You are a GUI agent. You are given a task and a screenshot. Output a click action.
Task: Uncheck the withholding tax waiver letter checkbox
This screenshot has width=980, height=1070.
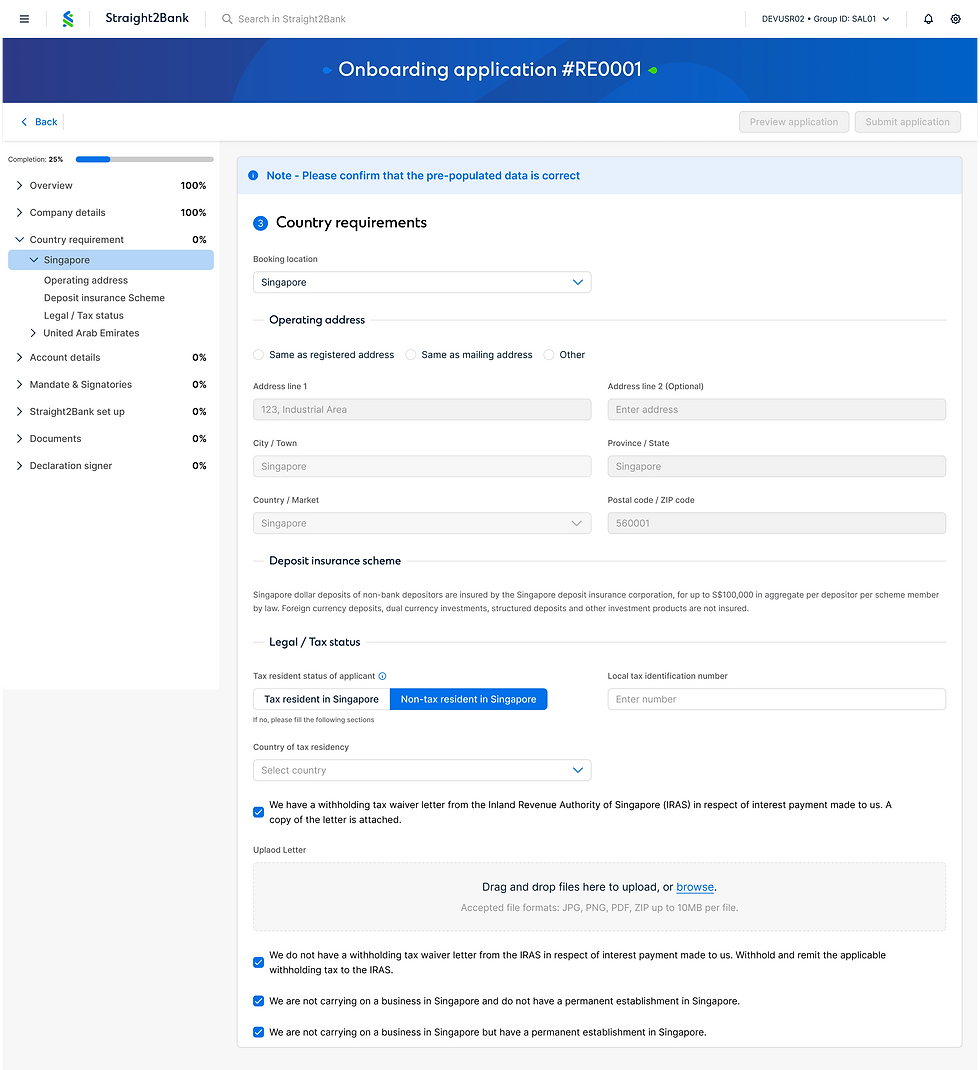(259, 812)
